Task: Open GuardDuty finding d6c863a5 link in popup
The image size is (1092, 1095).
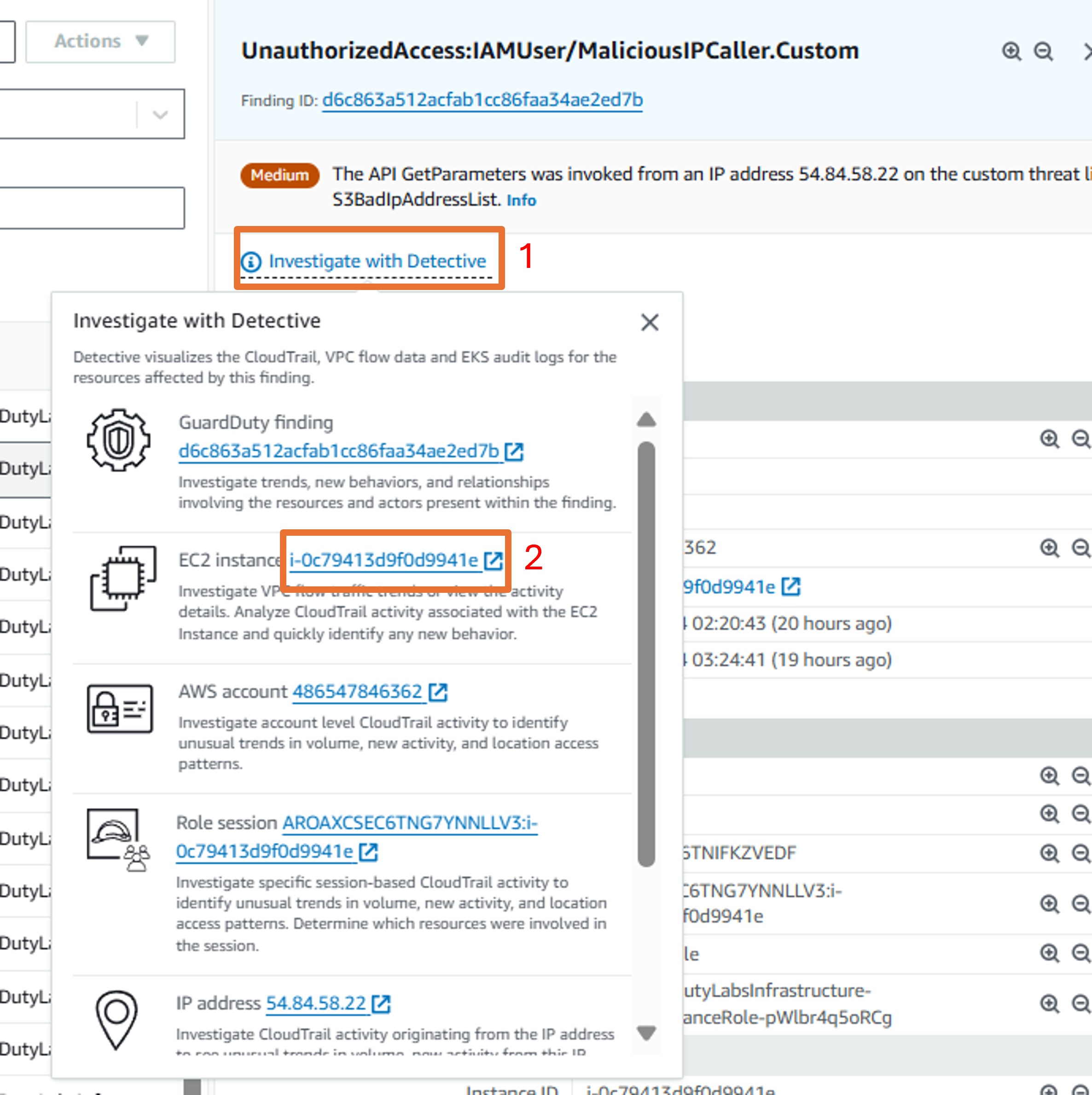Action: 338,451
